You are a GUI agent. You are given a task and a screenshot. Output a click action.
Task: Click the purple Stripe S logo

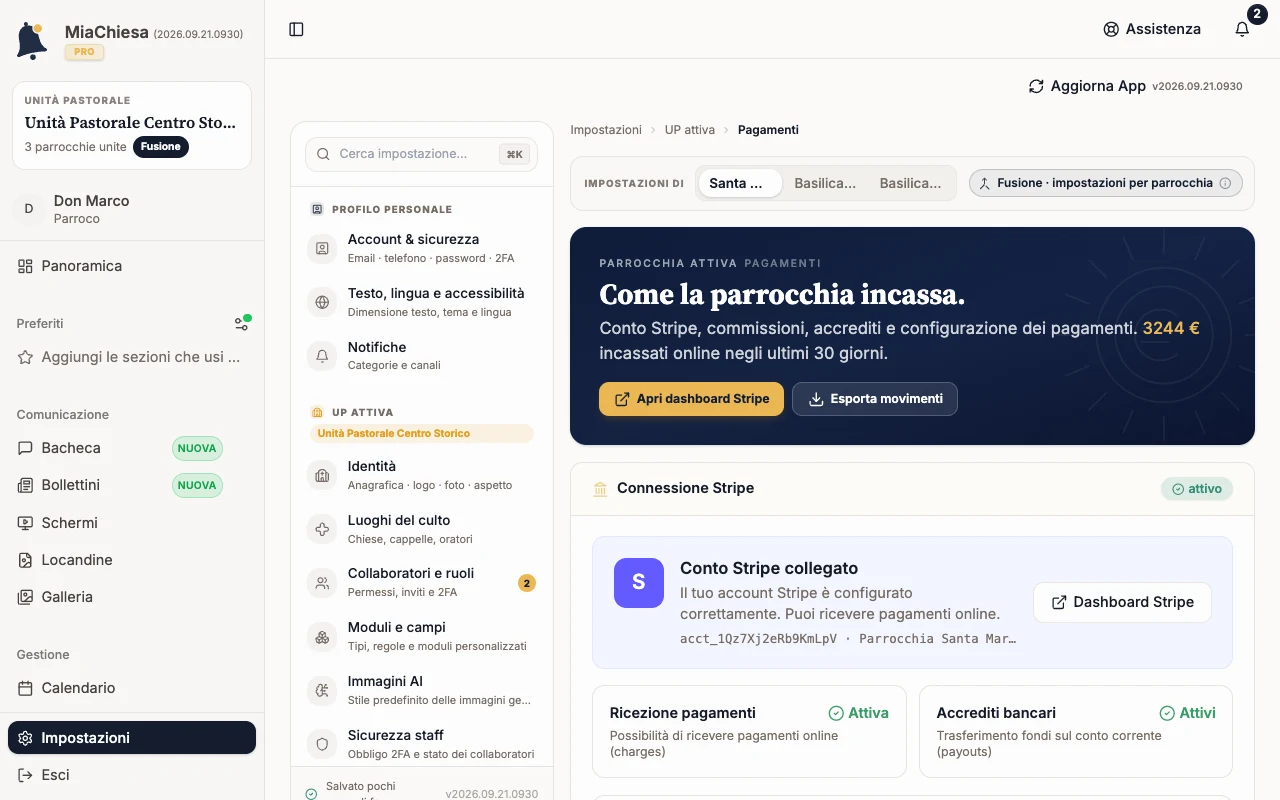pyautogui.click(x=639, y=583)
